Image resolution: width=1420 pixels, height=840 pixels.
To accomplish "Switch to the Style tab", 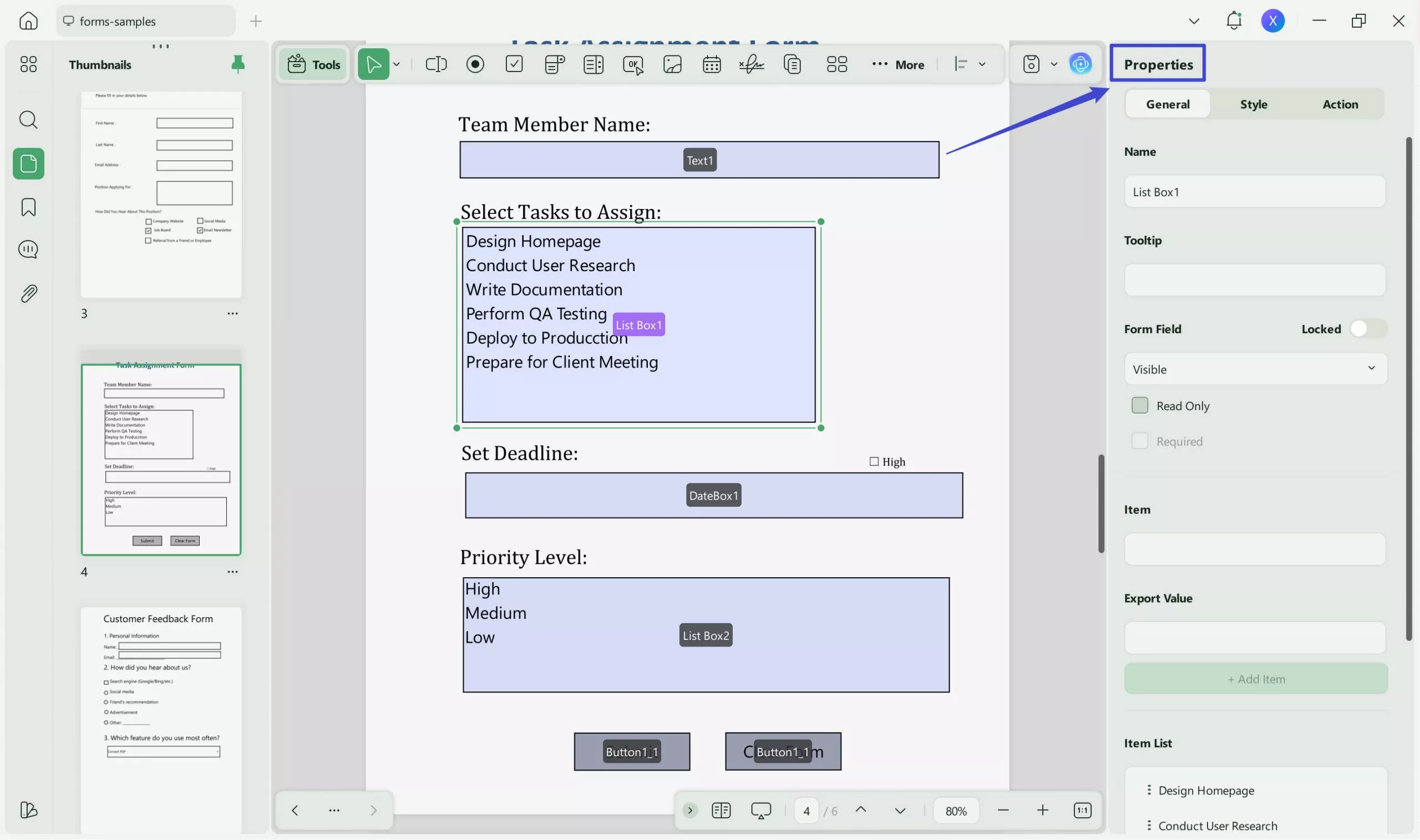I will [1253, 104].
